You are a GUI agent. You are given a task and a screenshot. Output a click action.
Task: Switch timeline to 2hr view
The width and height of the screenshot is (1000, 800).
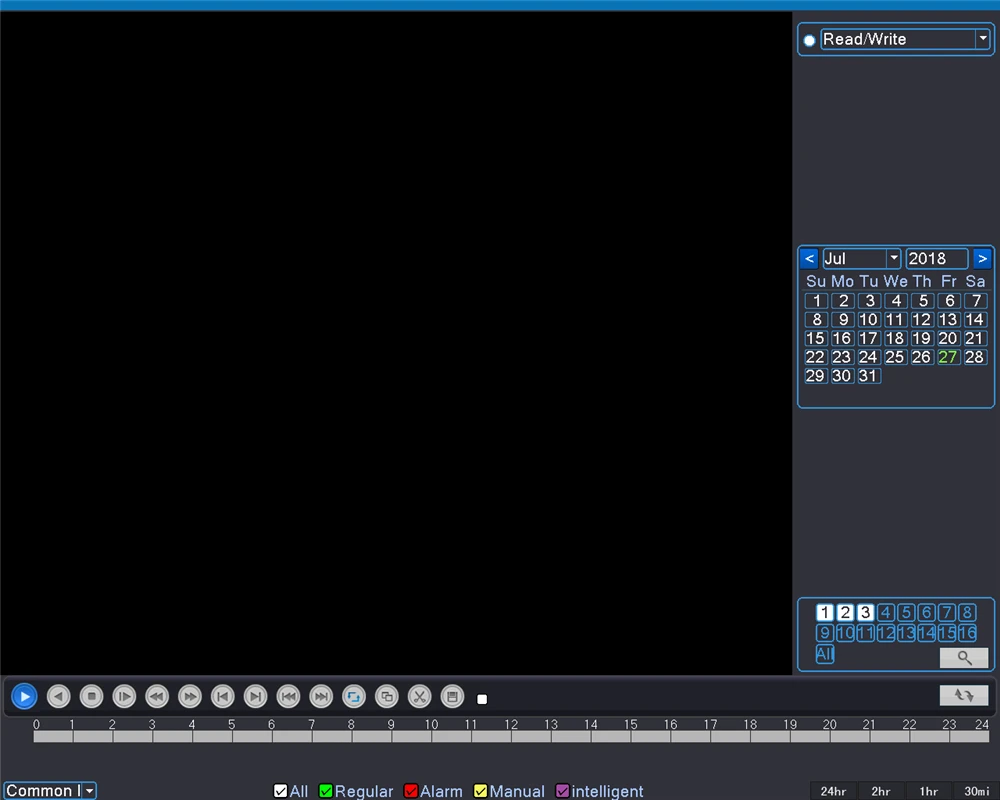point(881,791)
